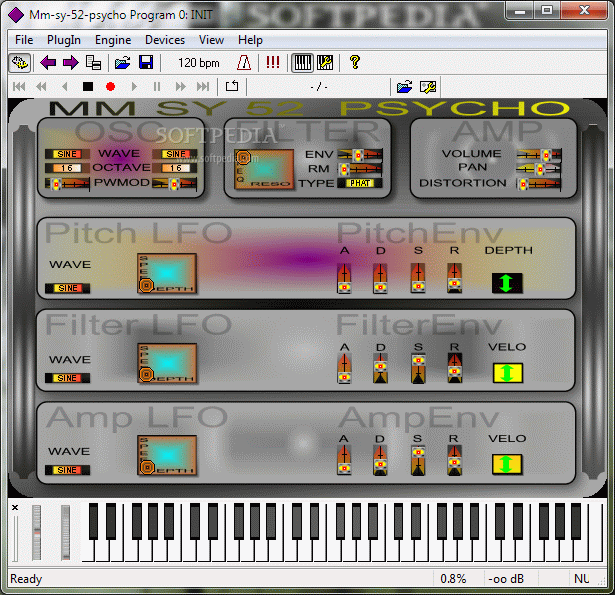
Task: Adjust filter ENV slider
Action: coord(360,155)
